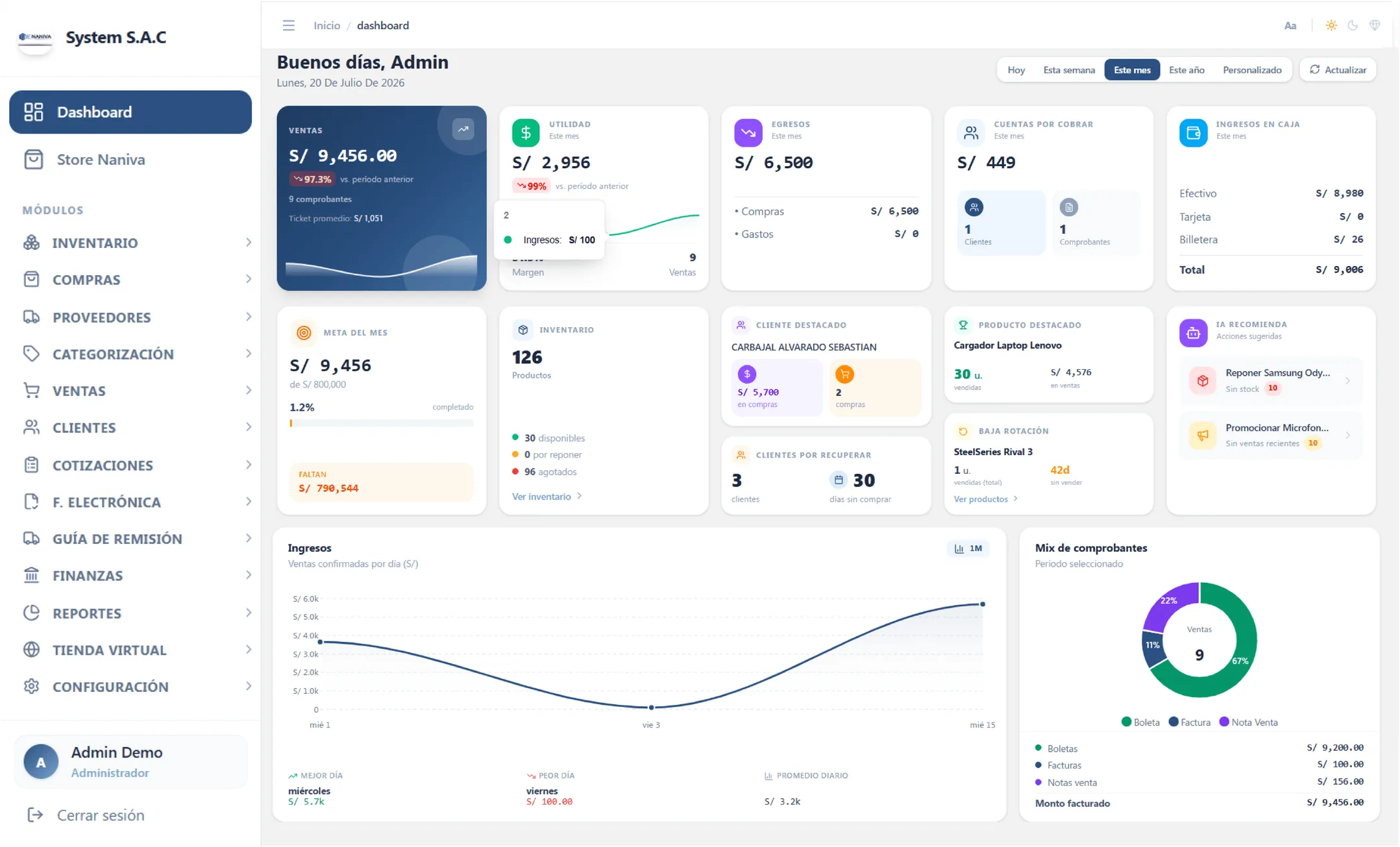Click the green dollar Utilidad icon
The height and width of the screenshot is (847, 1400).
click(526, 132)
